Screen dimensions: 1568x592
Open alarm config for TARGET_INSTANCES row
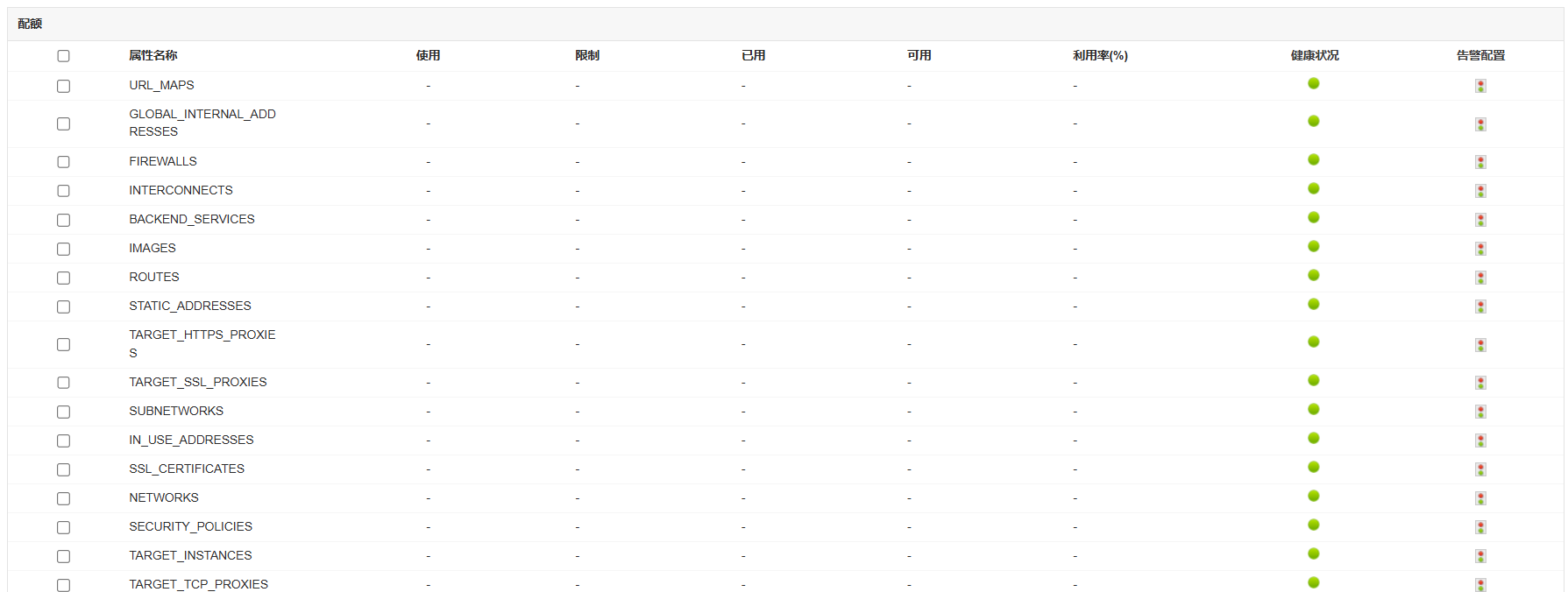(x=1480, y=556)
